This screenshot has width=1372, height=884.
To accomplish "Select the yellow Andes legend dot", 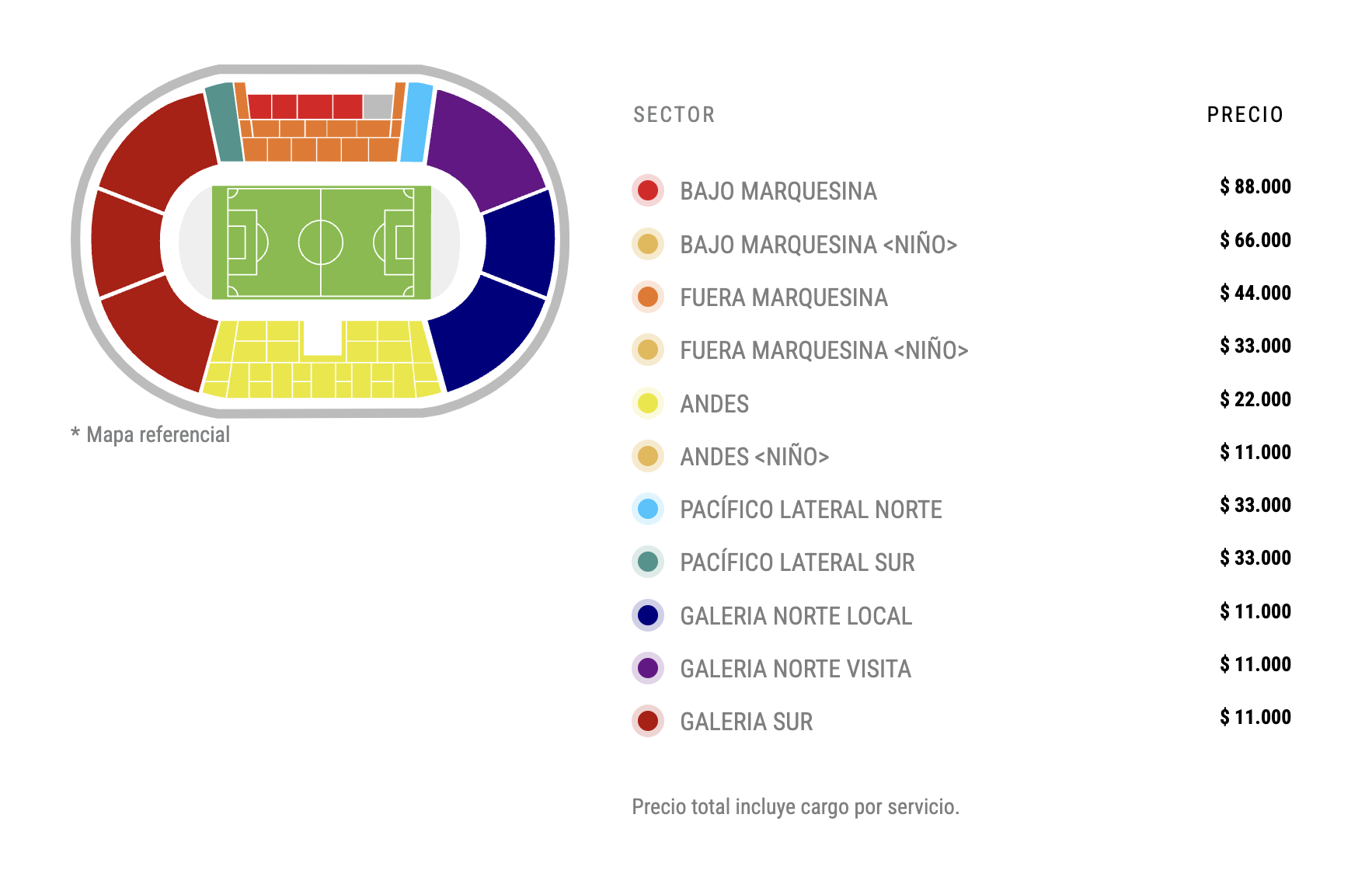I will pyautogui.click(x=647, y=403).
